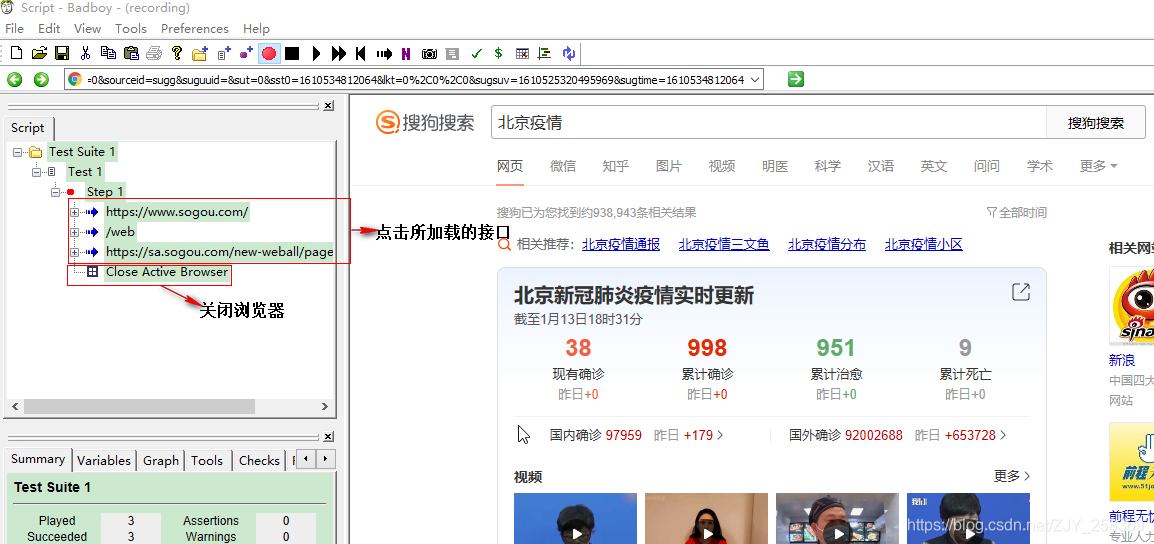Click the 北京疫情三文鱼 related link

click(724, 244)
